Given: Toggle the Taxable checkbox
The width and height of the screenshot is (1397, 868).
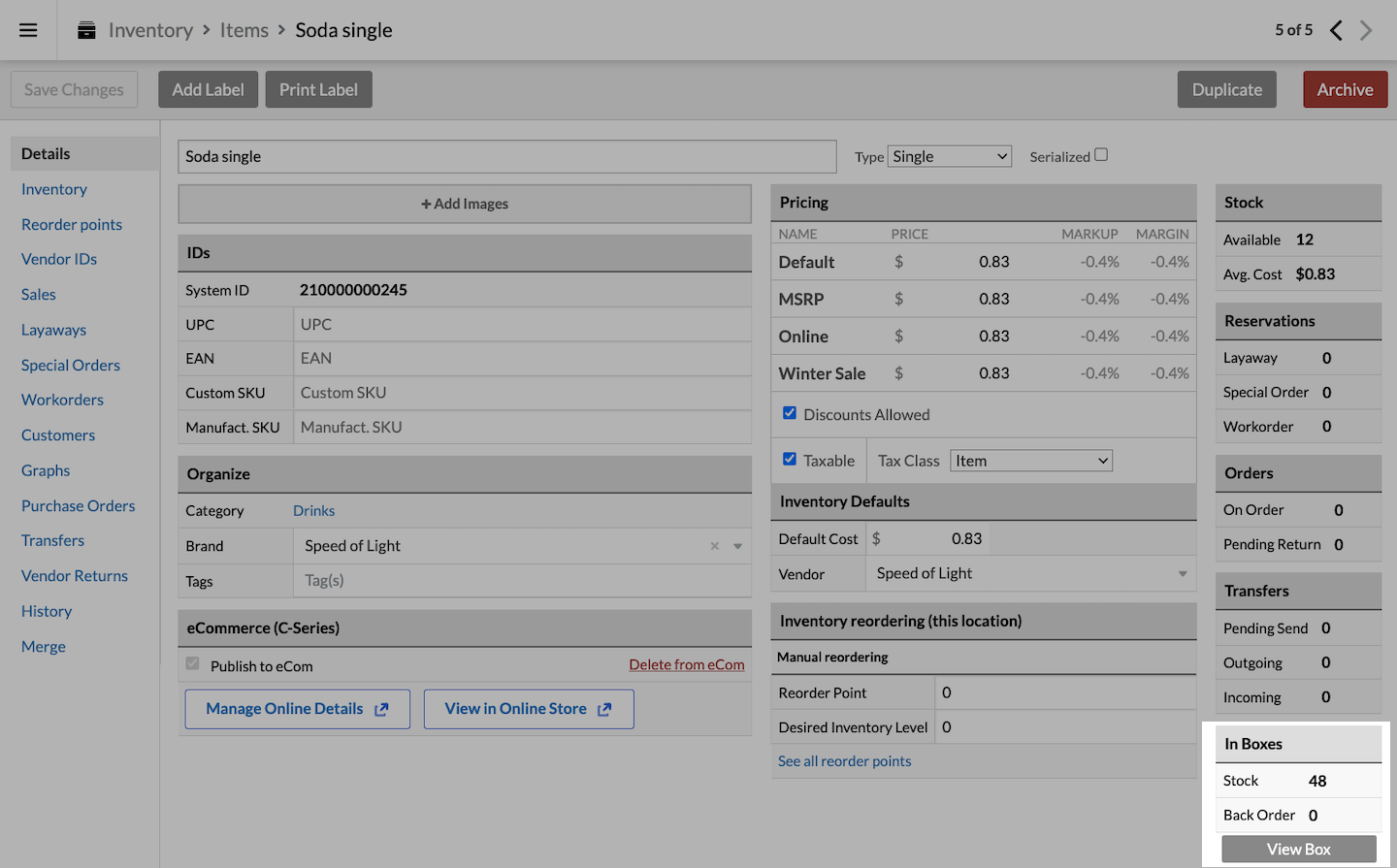Looking at the screenshot, I should [790, 460].
